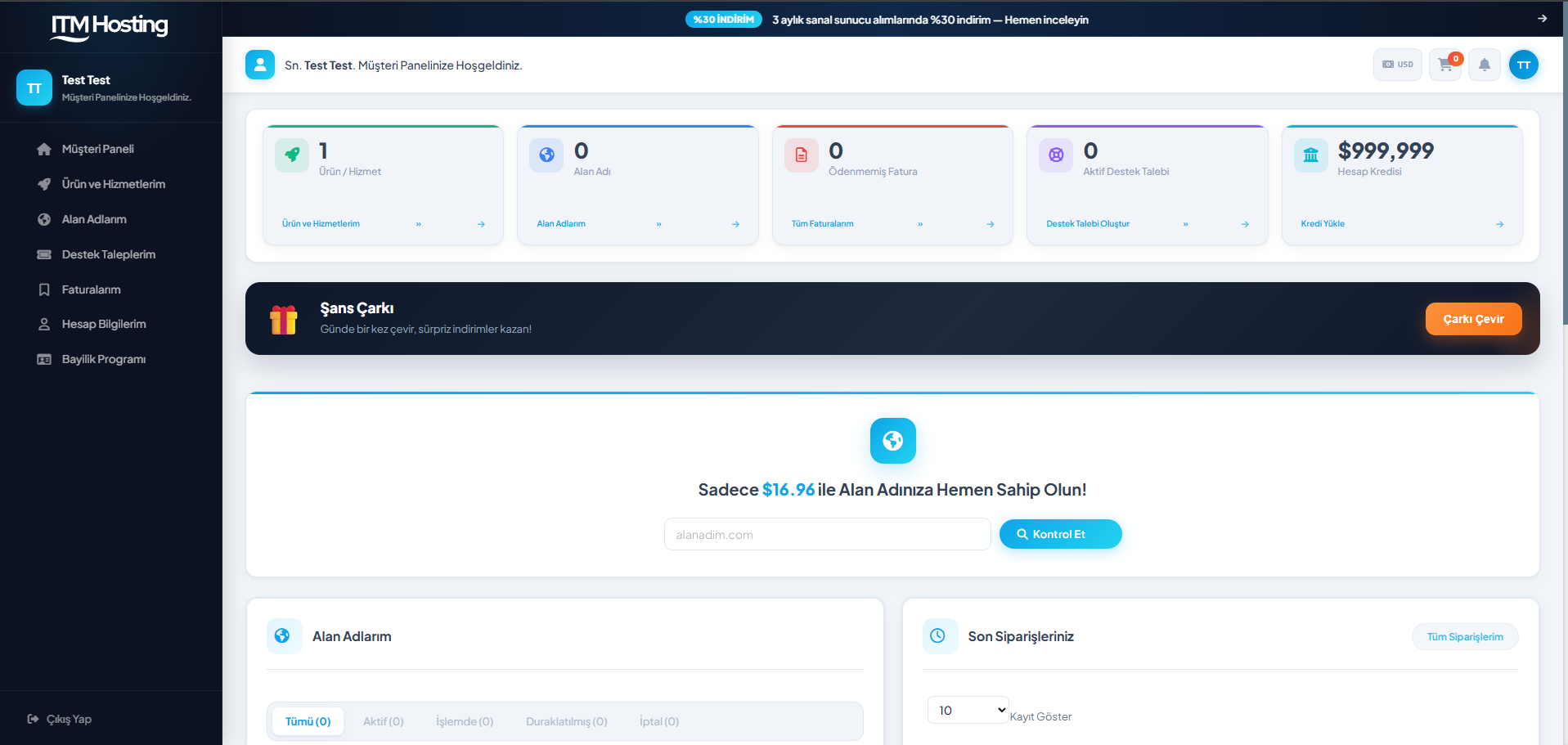Image resolution: width=1568 pixels, height=745 pixels.
Task: Click the arrow on Ürün ve Hizmetlerim card
Action: [x=481, y=224]
